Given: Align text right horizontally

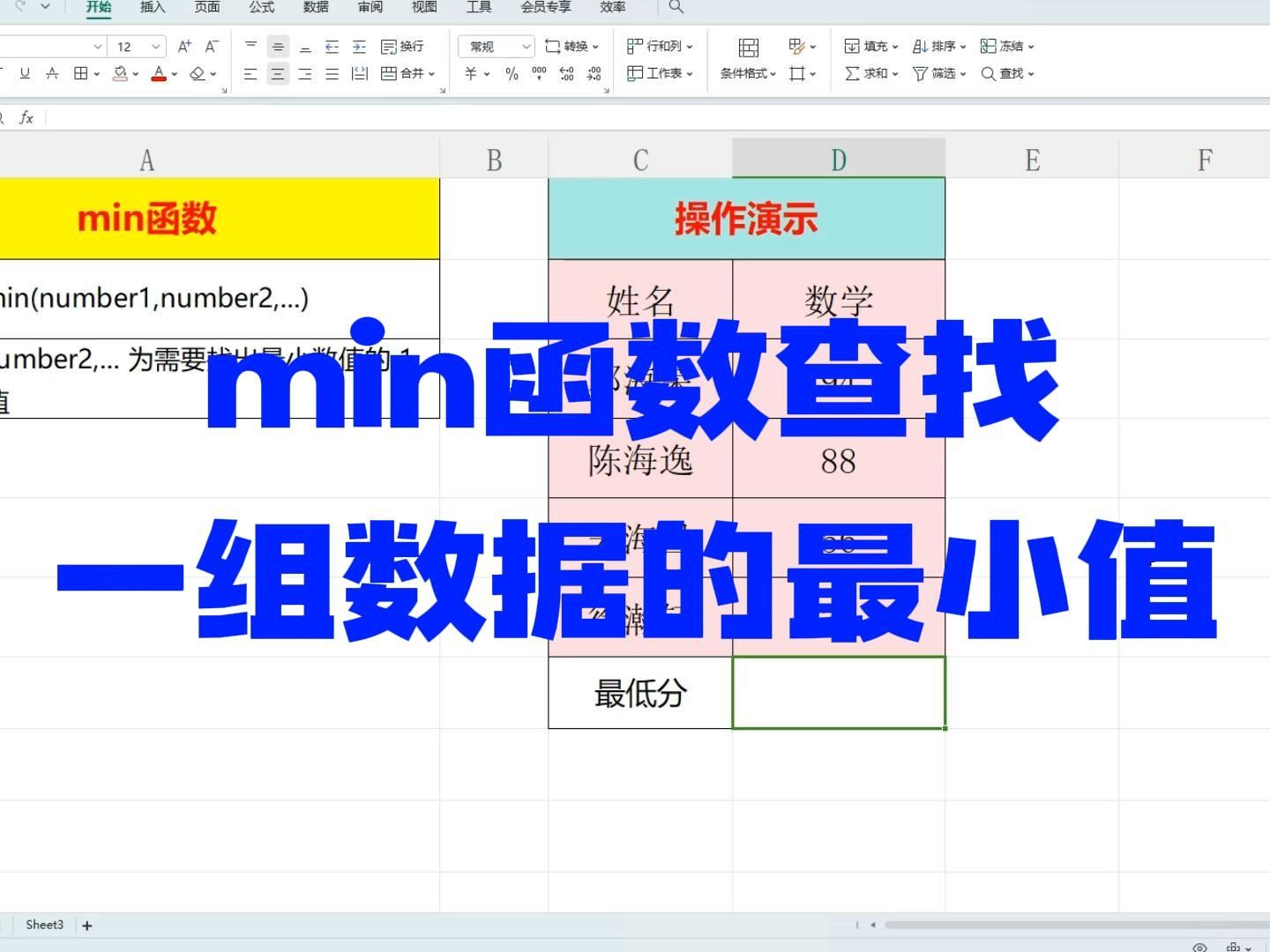Looking at the screenshot, I should click(x=305, y=73).
